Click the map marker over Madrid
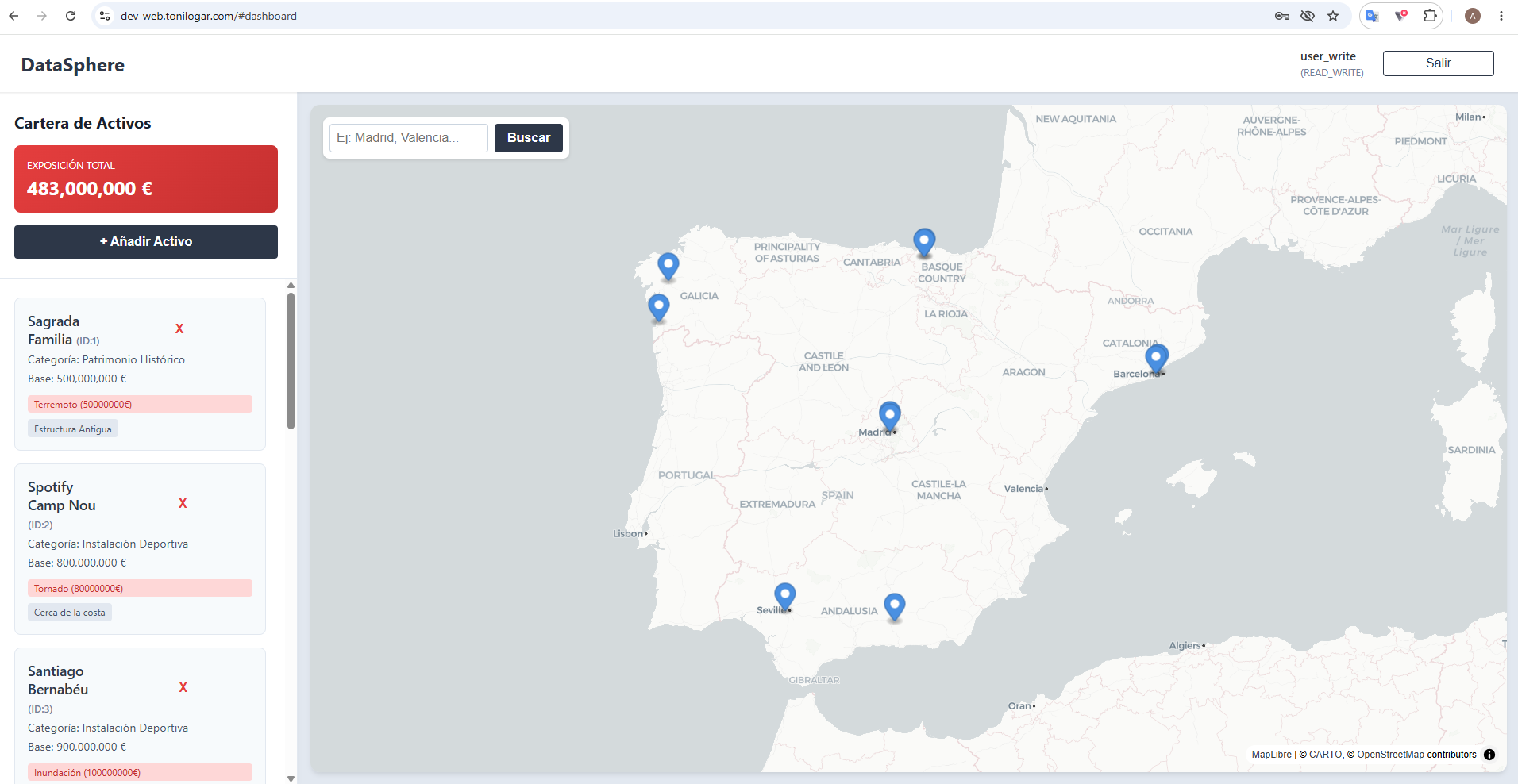 (889, 415)
